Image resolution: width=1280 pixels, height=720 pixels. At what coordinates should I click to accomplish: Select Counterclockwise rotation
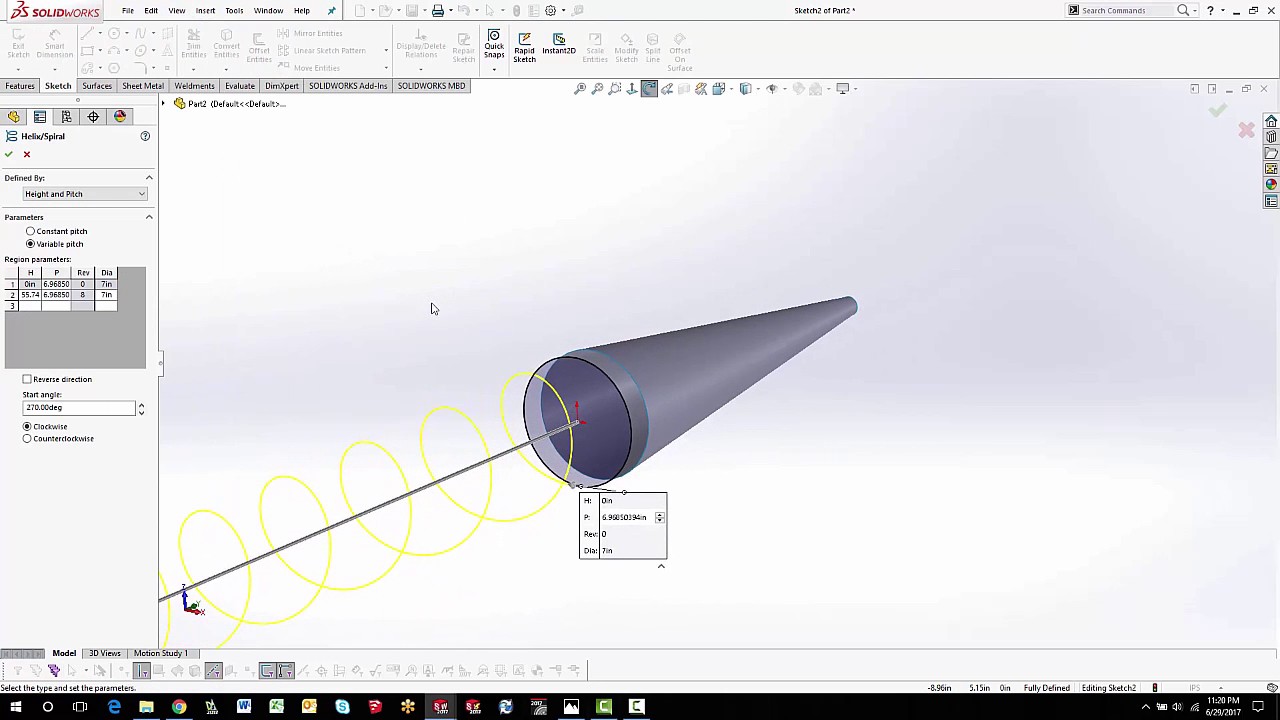27,438
